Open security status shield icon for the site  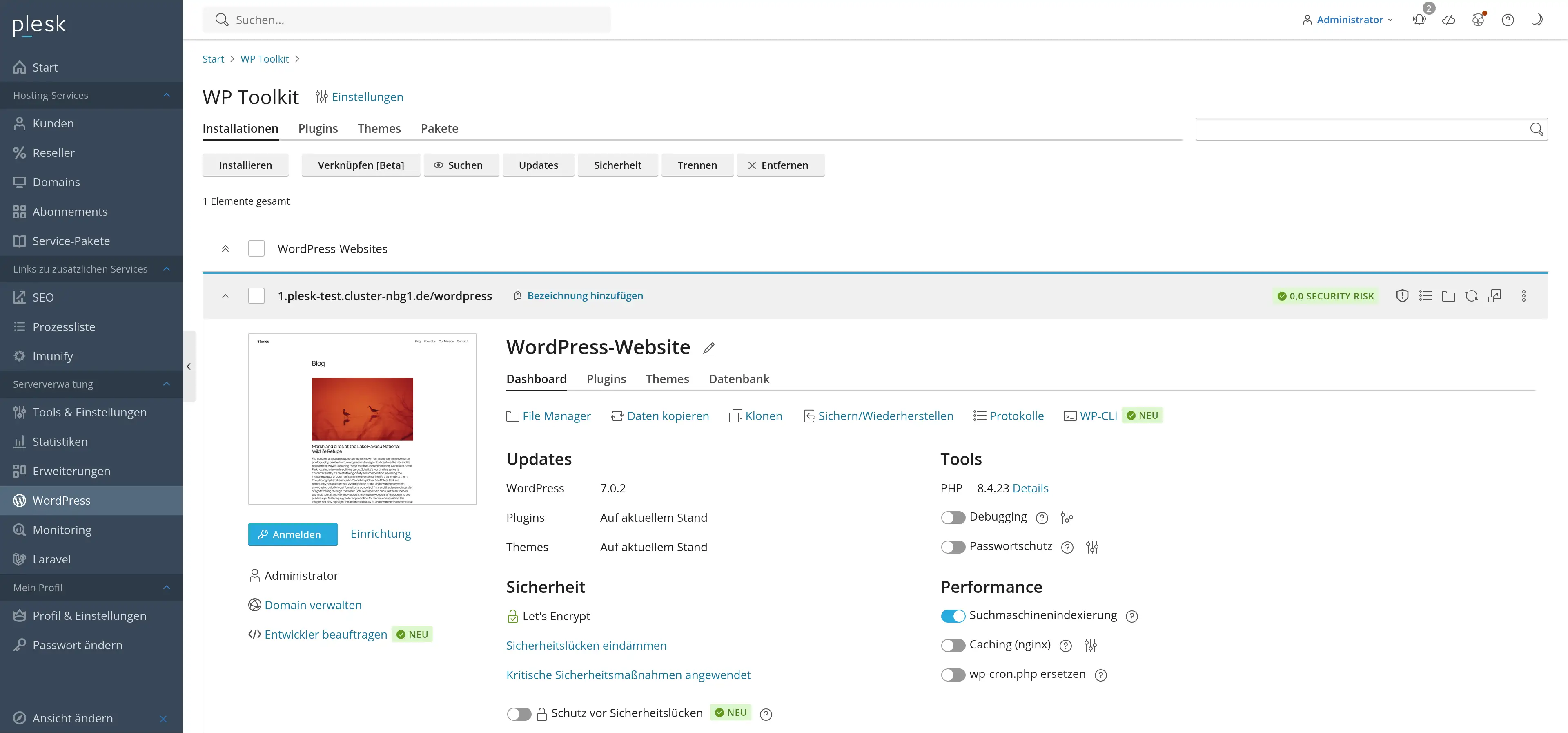(1402, 296)
